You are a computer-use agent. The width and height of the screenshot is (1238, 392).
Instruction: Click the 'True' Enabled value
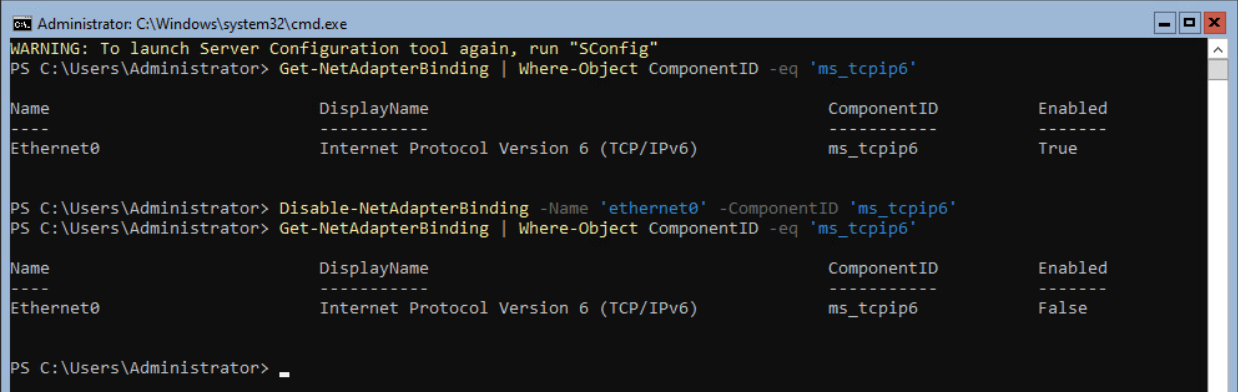coord(1057,148)
